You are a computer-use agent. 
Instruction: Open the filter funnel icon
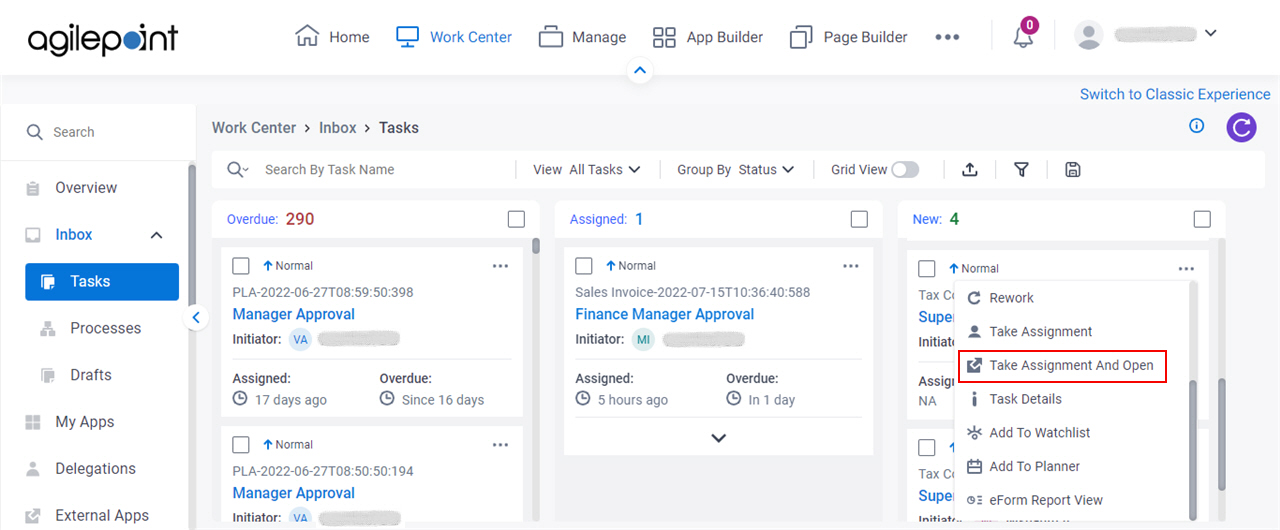tap(1021, 170)
